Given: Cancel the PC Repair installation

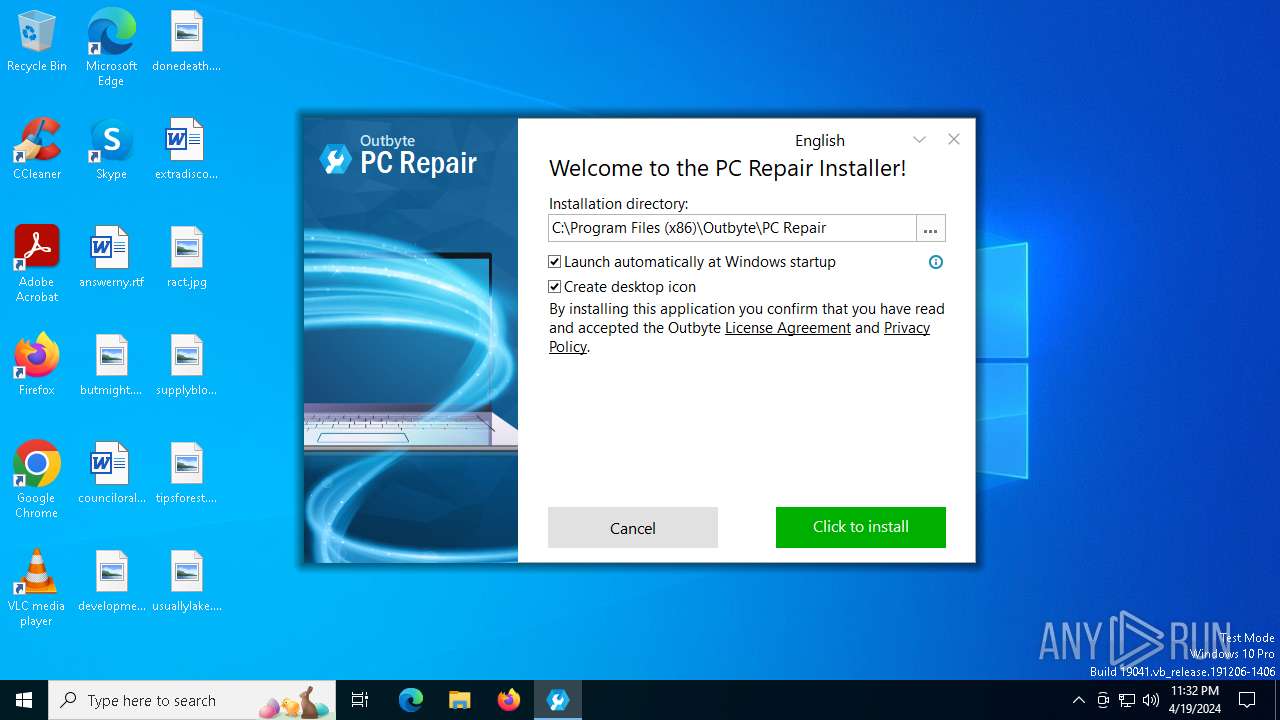Looking at the screenshot, I should click(x=633, y=527).
